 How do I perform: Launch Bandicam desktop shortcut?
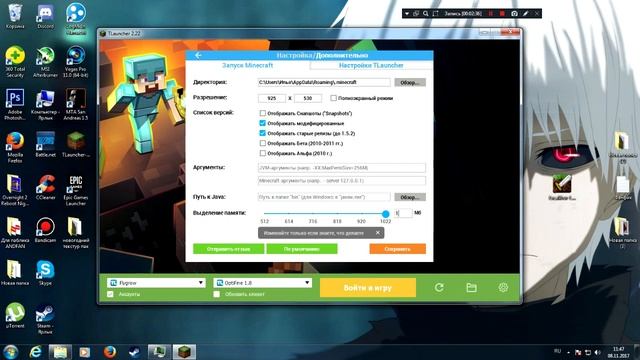[x=45, y=230]
